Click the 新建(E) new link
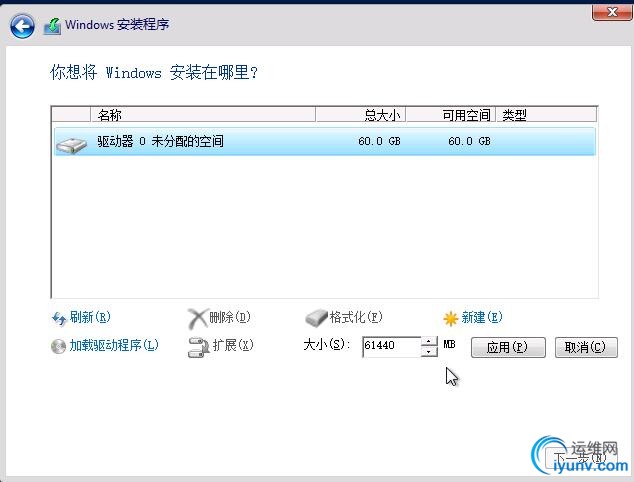Image resolution: width=634 pixels, height=482 pixels. pos(482,317)
